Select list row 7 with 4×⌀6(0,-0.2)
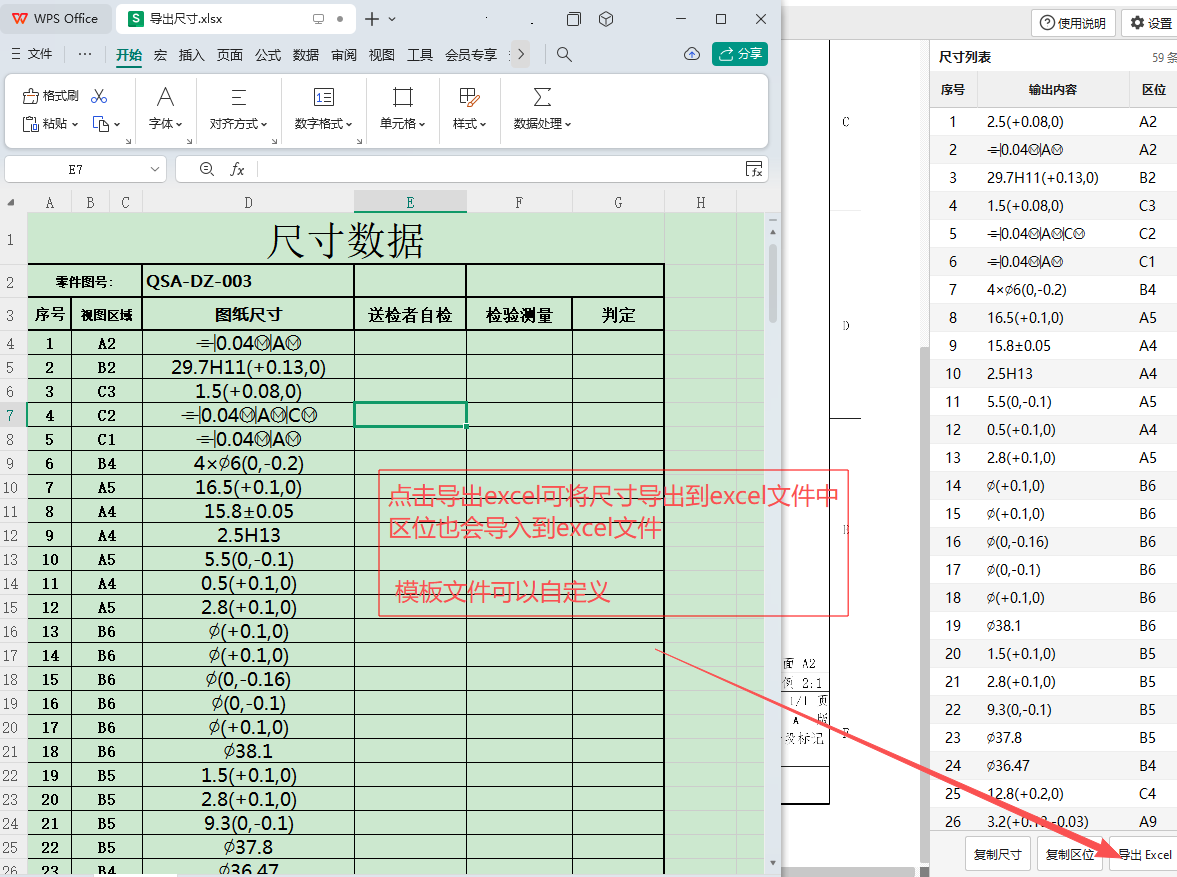This screenshot has height=877, width=1177. point(1053,290)
